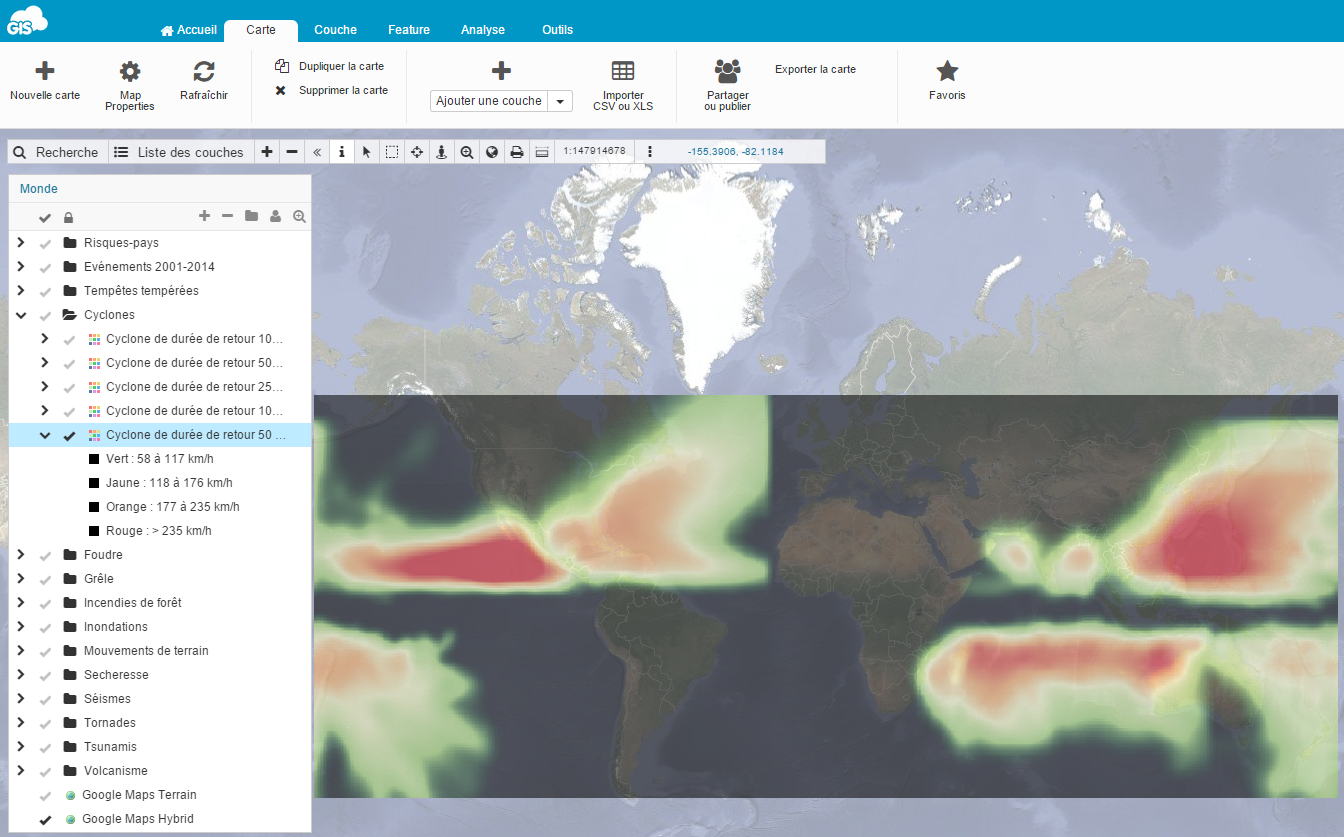Screen dimensions: 1344x837
Task: Activate the rectangle selection tool
Action: click(x=392, y=152)
